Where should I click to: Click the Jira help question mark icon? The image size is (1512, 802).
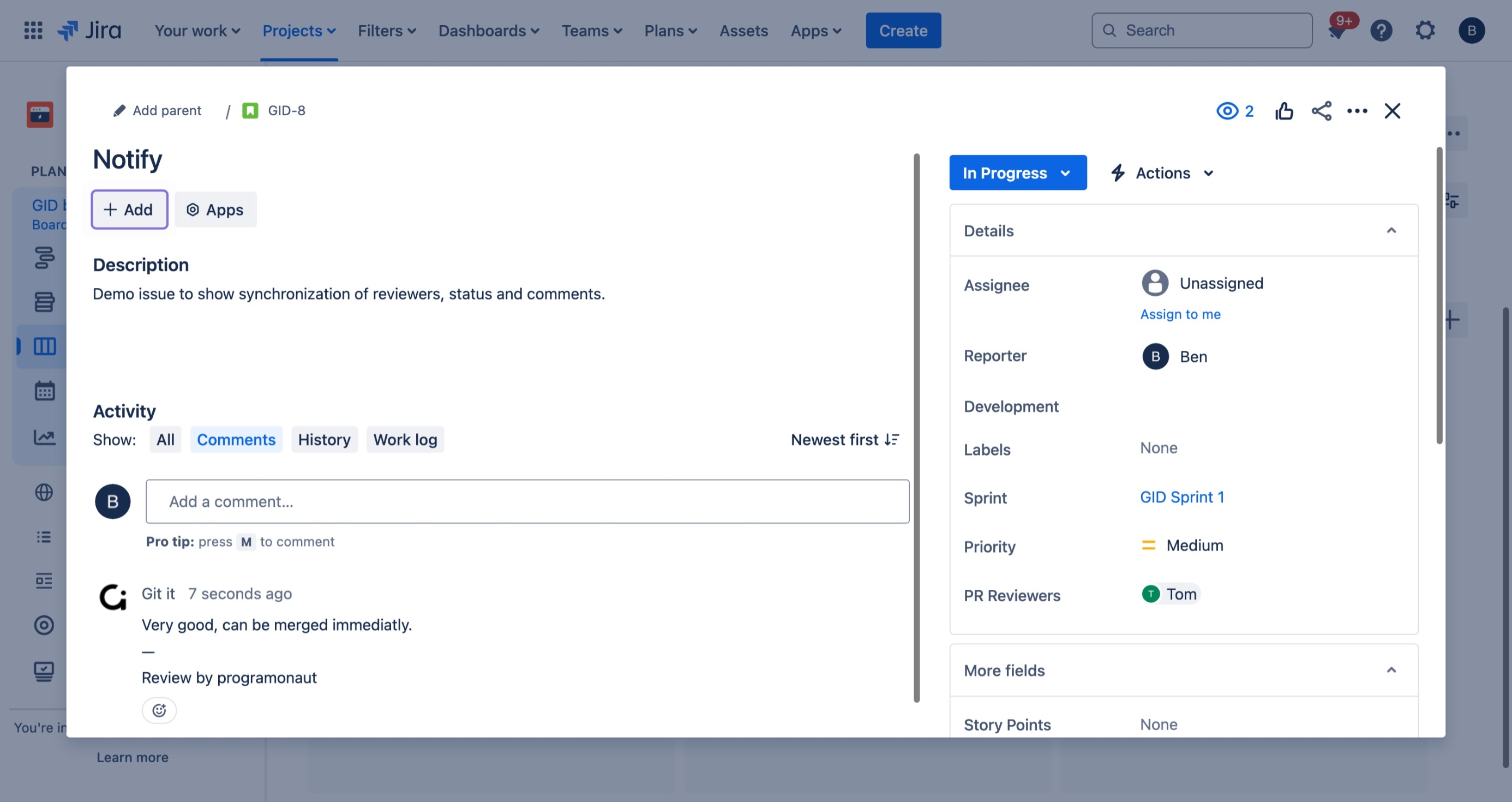(x=1381, y=31)
